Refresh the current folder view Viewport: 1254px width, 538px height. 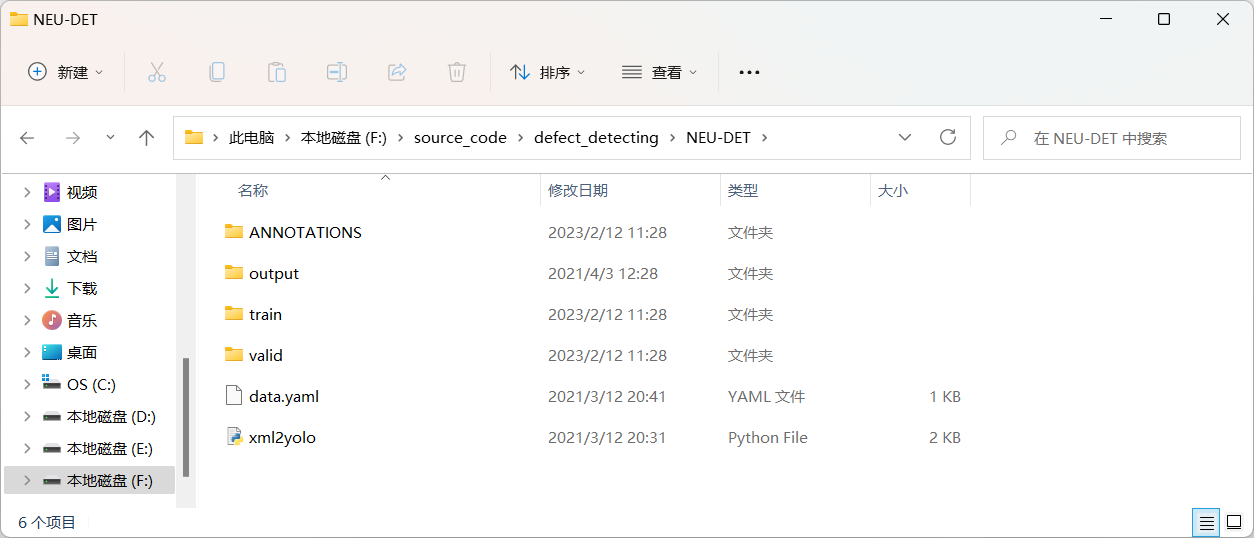click(948, 138)
